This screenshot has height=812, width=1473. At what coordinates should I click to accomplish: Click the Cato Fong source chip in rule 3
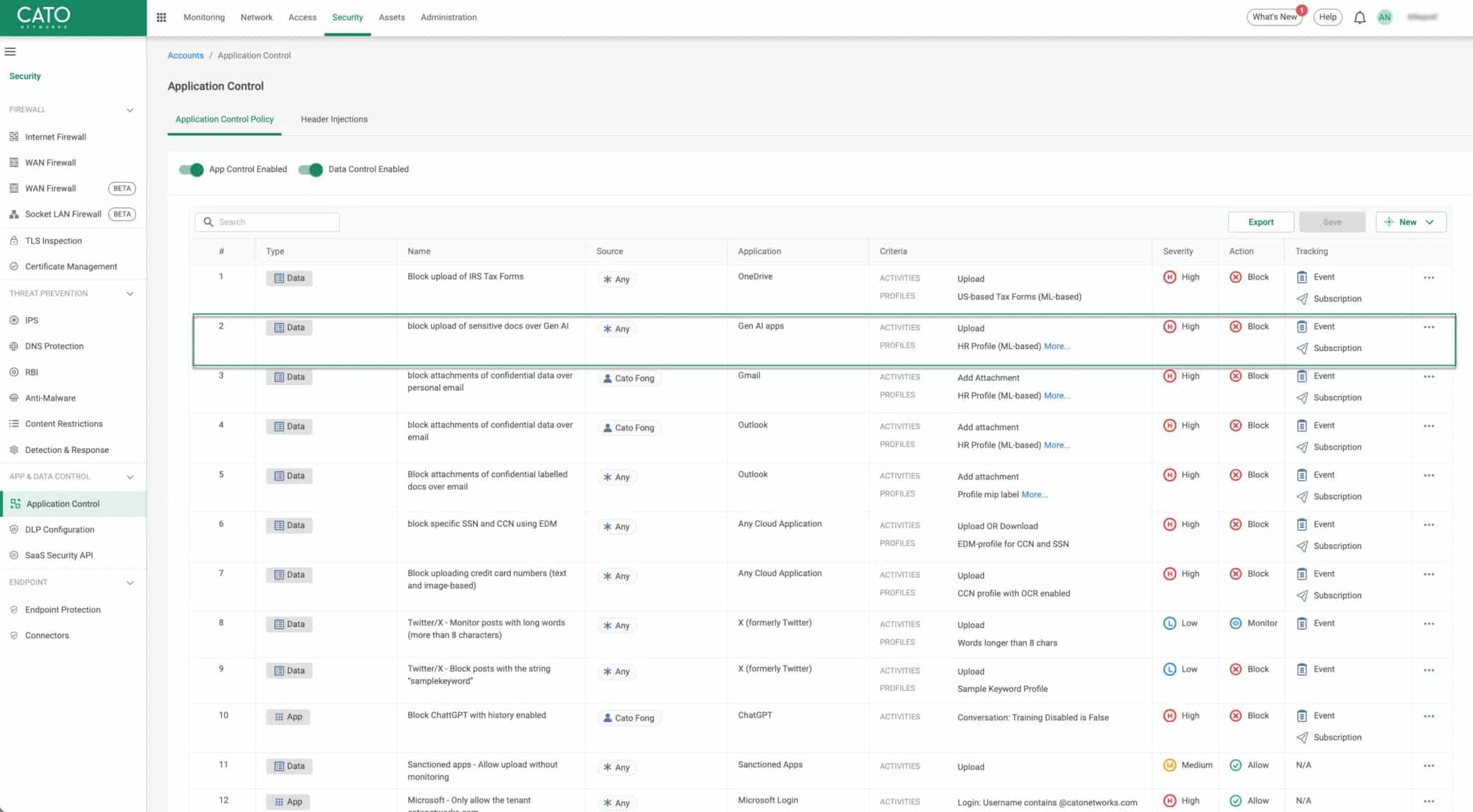(x=629, y=378)
